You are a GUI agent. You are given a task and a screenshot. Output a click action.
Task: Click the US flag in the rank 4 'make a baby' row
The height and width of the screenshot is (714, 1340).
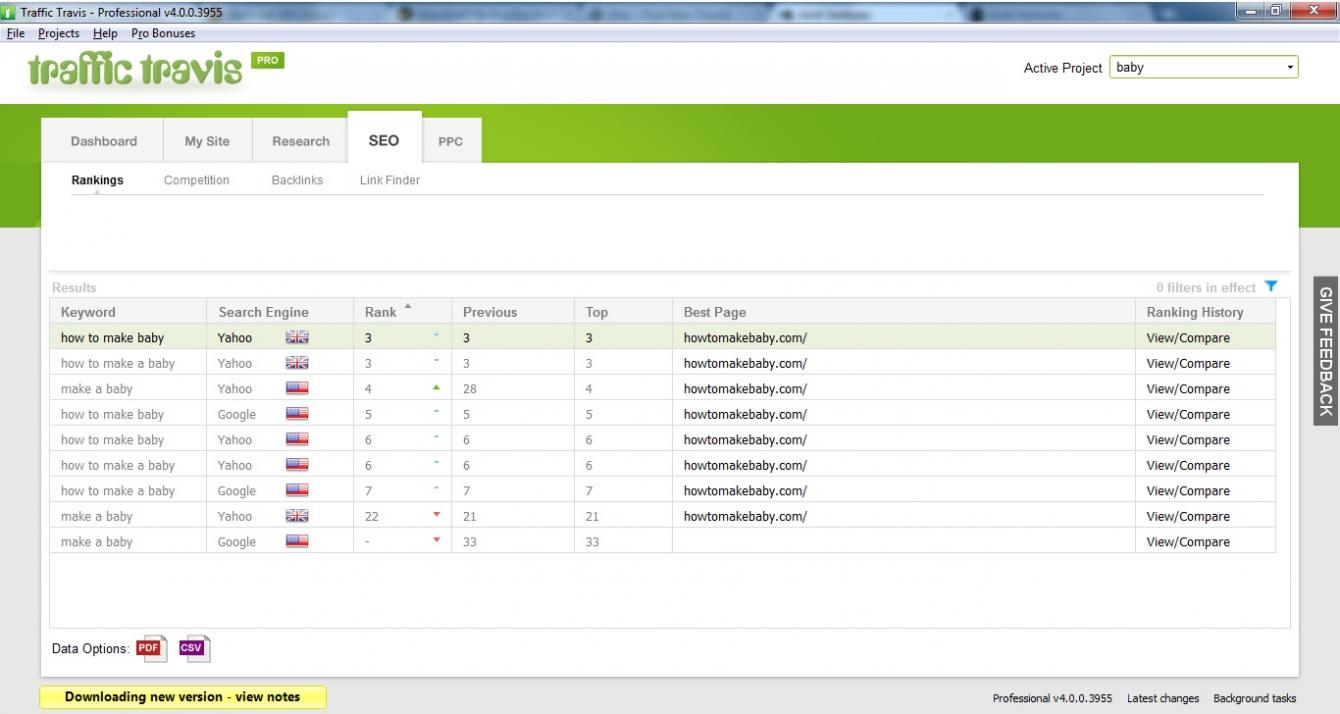[x=297, y=389]
